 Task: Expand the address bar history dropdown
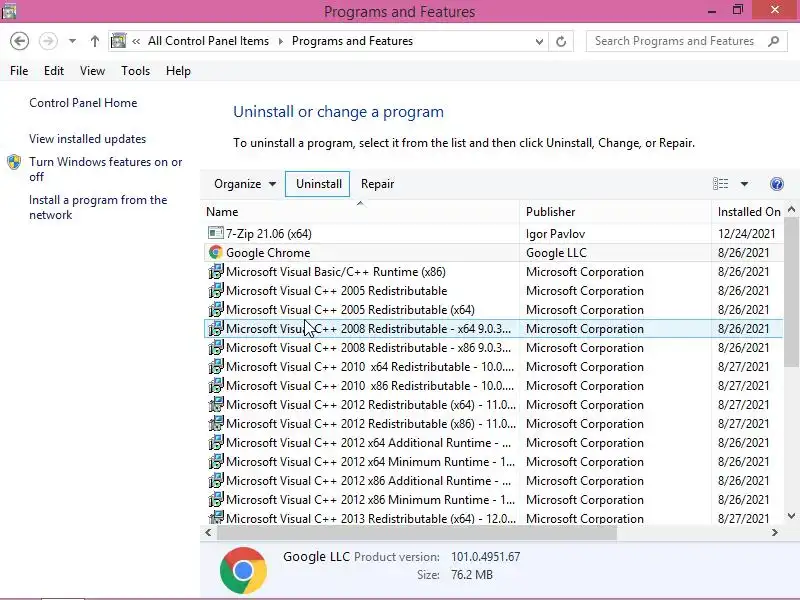coord(539,41)
